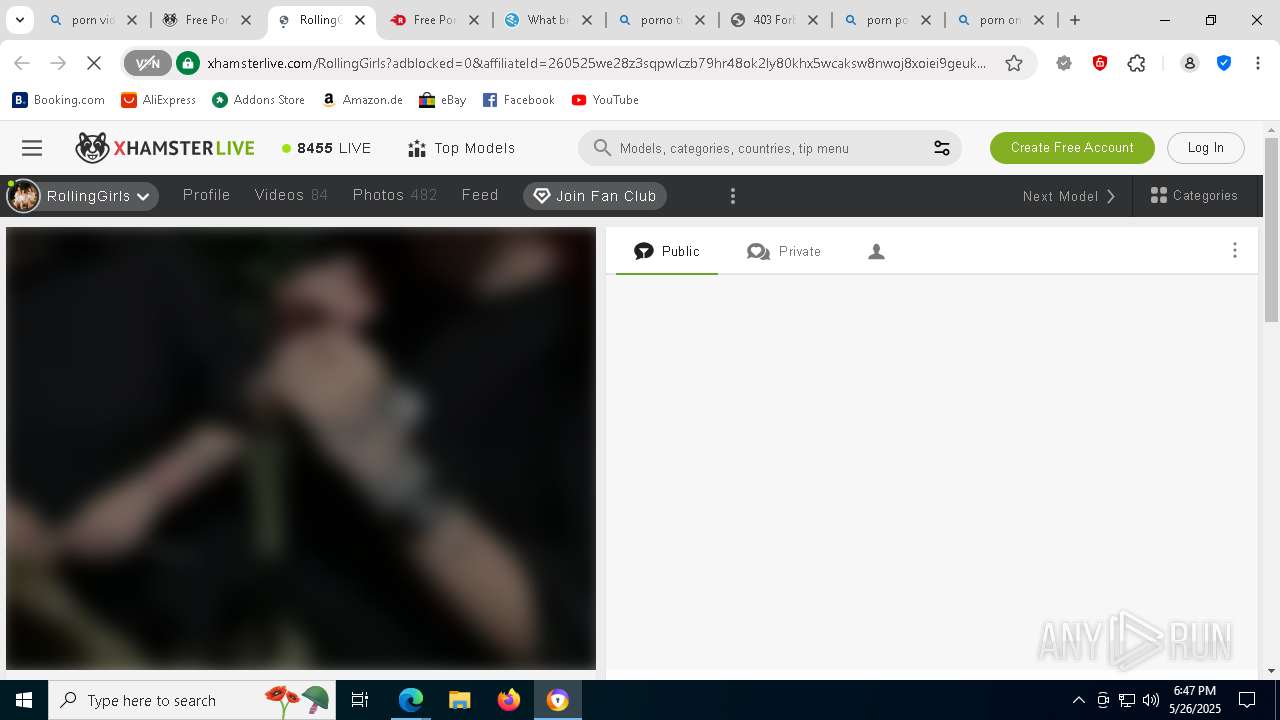The height and width of the screenshot is (720, 1280).
Task: Open Task View on taskbar
Action: (x=360, y=700)
